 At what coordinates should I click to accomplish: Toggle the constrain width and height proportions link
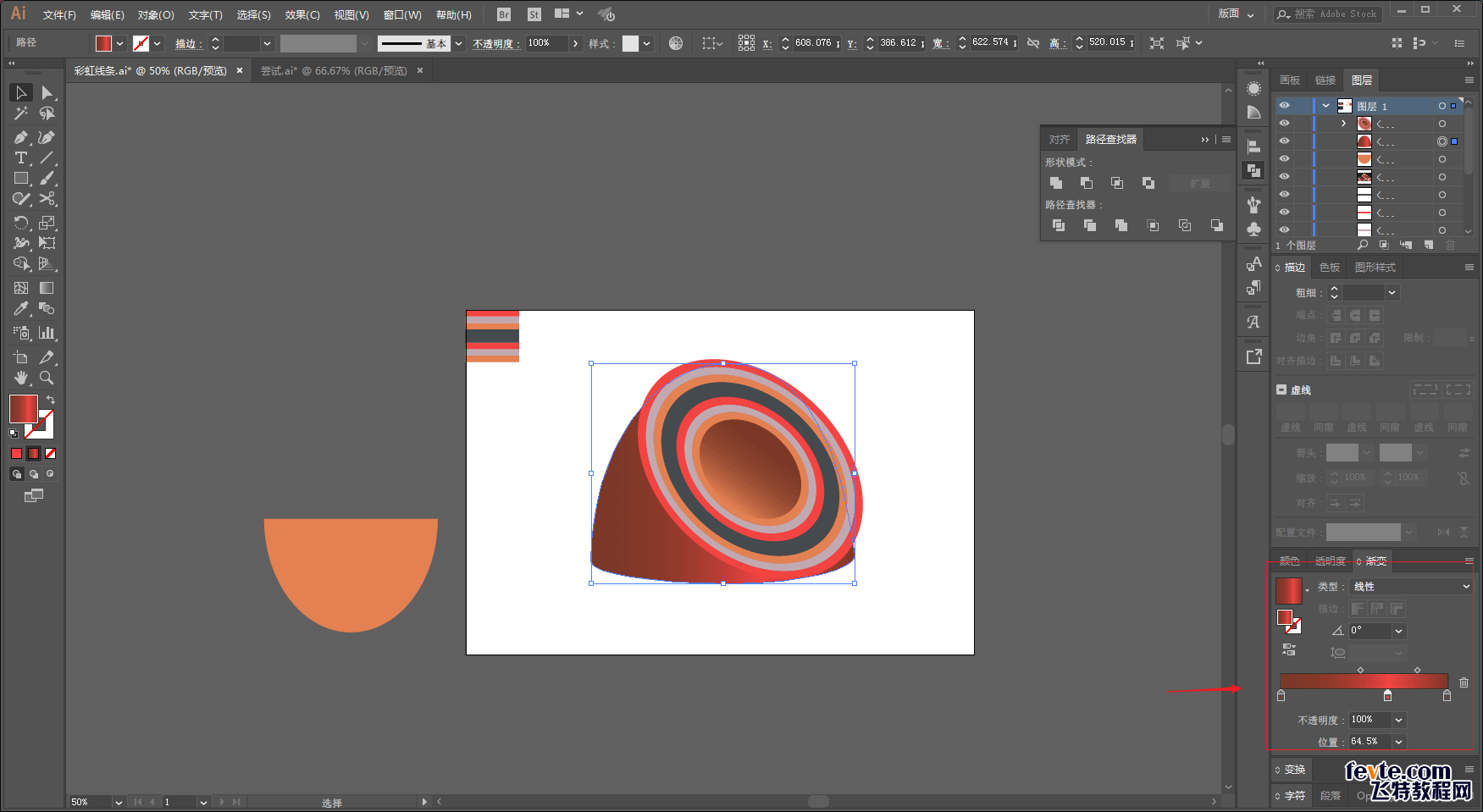1033,43
